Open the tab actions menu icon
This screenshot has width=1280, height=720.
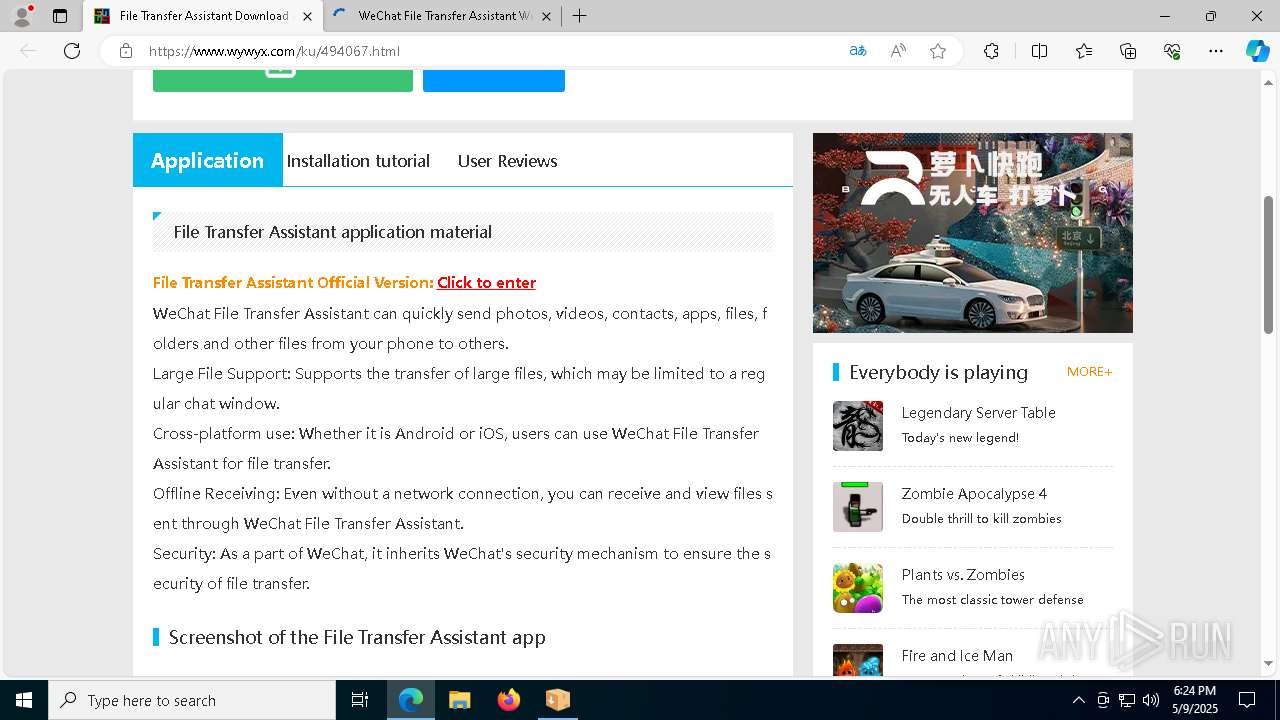point(60,16)
